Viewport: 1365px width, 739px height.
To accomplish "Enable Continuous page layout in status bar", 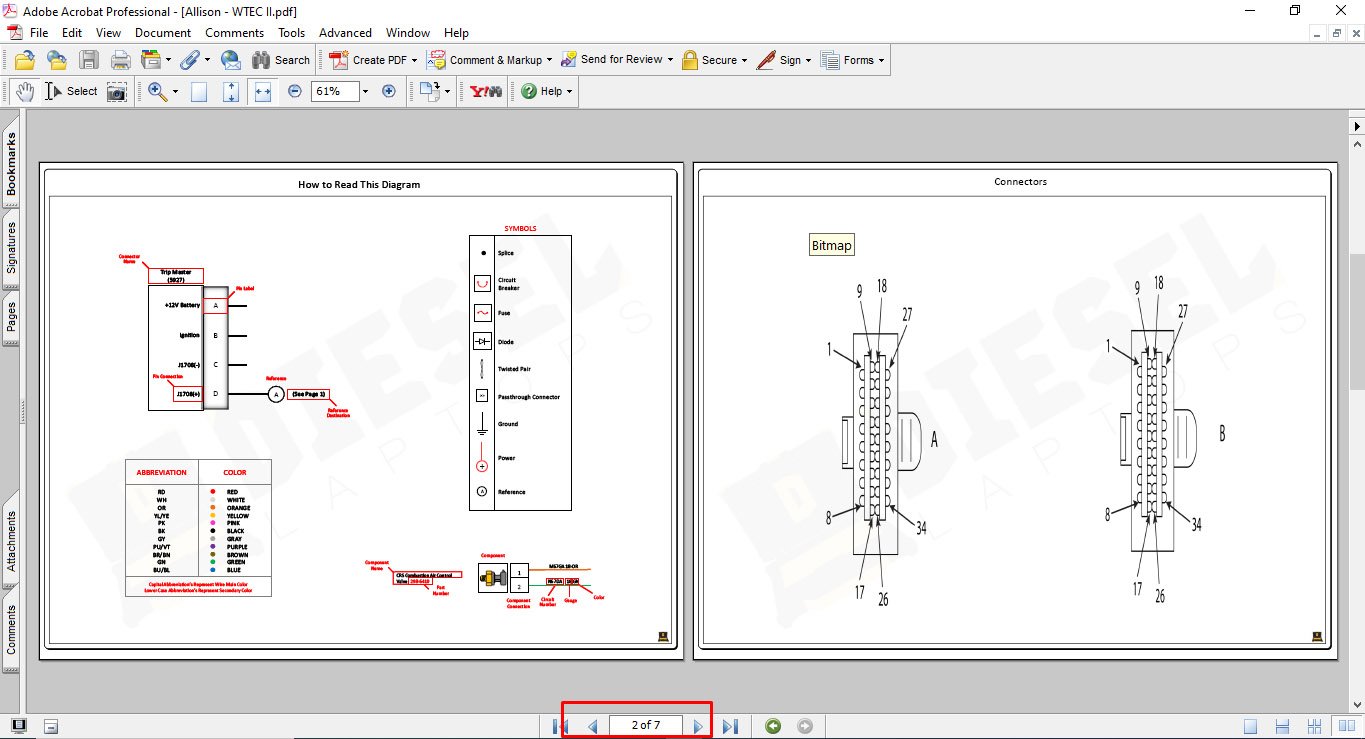I will (1283, 726).
